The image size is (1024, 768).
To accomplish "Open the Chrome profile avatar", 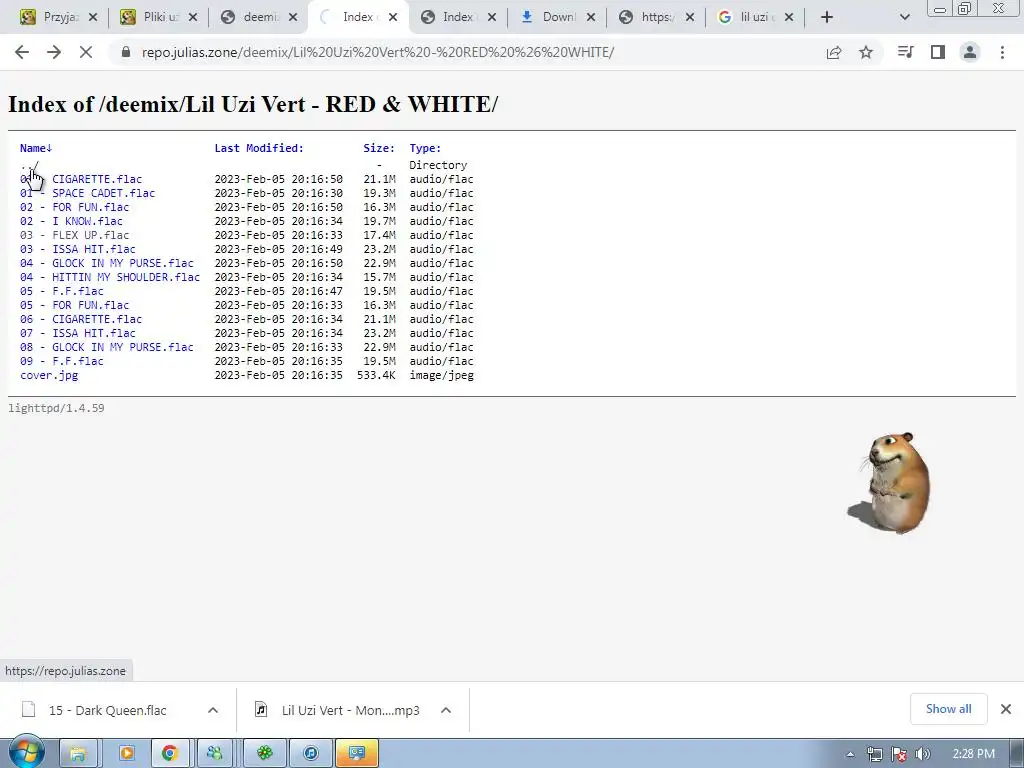I will pyautogui.click(x=970, y=52).
